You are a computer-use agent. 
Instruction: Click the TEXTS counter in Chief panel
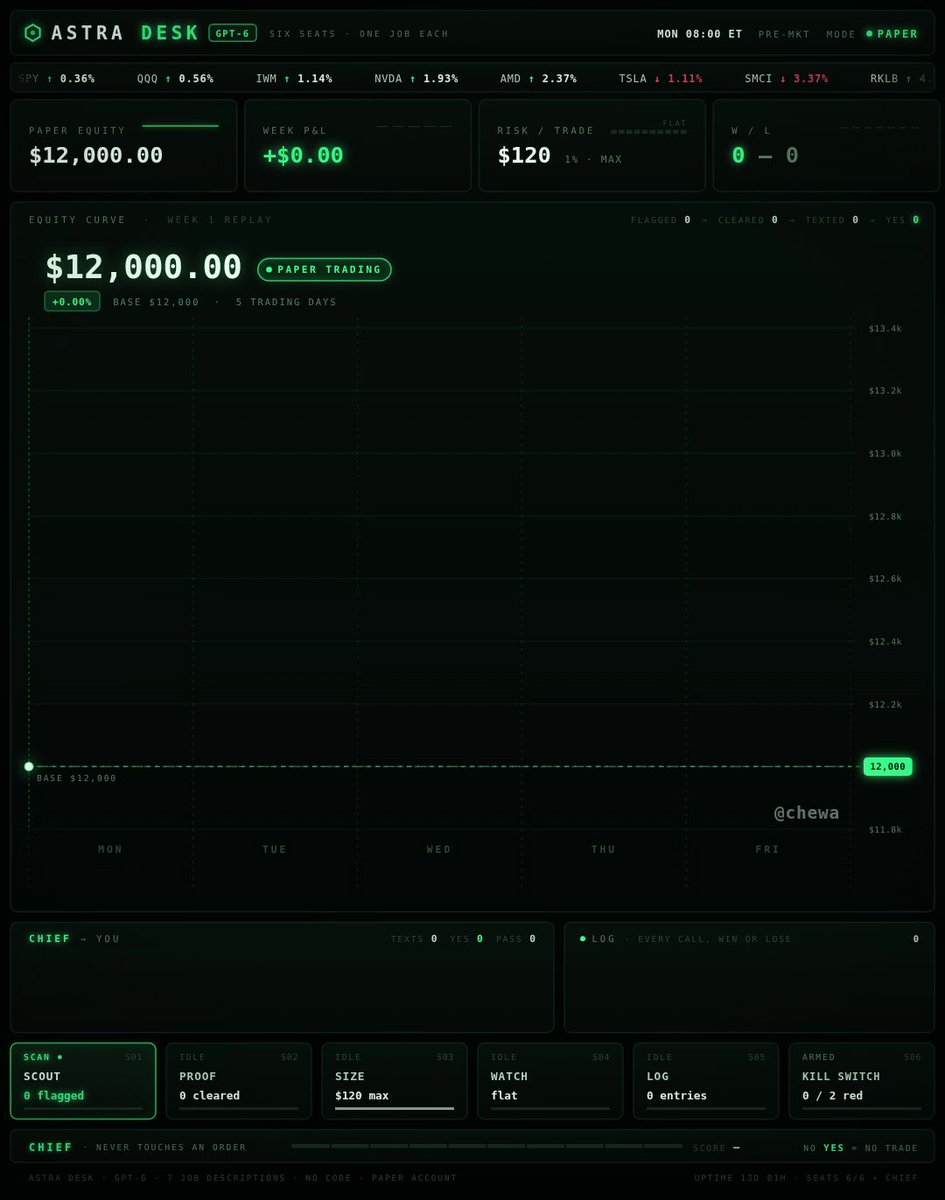[x=414, y=939]
